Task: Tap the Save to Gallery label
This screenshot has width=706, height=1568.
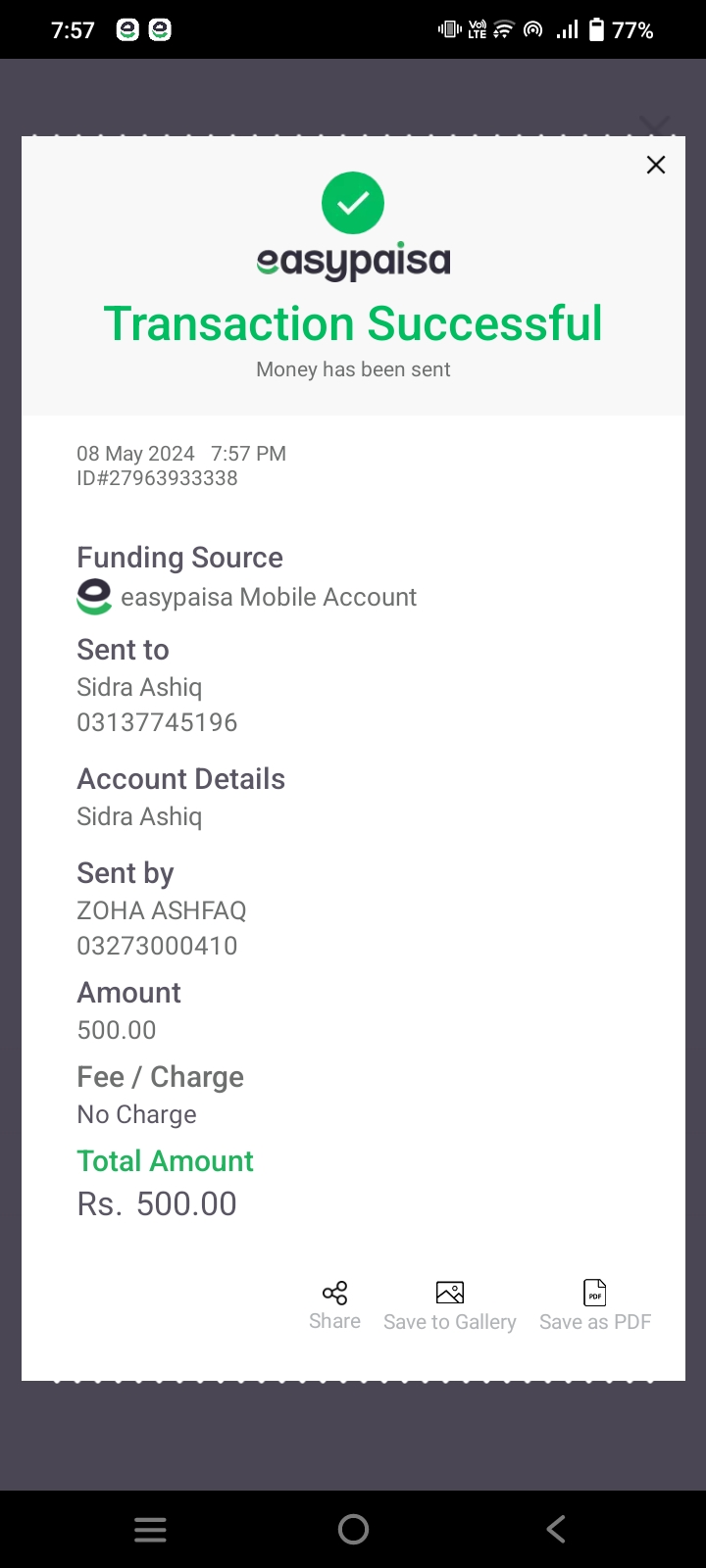Action: point(450,1322)
